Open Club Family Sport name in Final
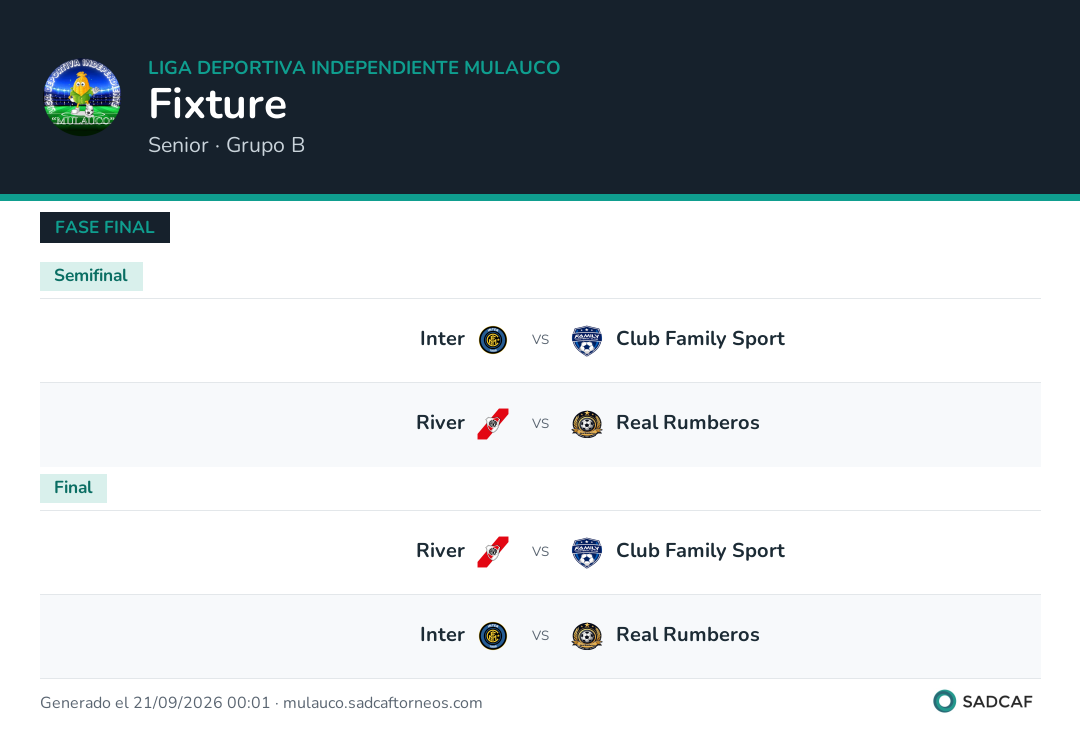 (x=700, y=551)
